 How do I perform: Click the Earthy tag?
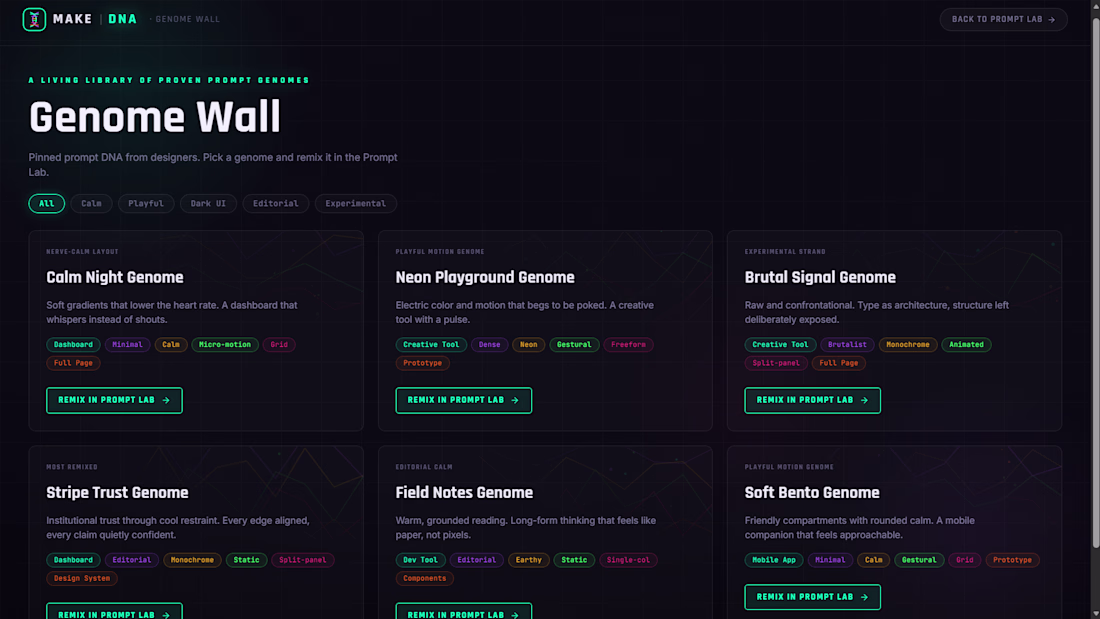pos(528,560)
